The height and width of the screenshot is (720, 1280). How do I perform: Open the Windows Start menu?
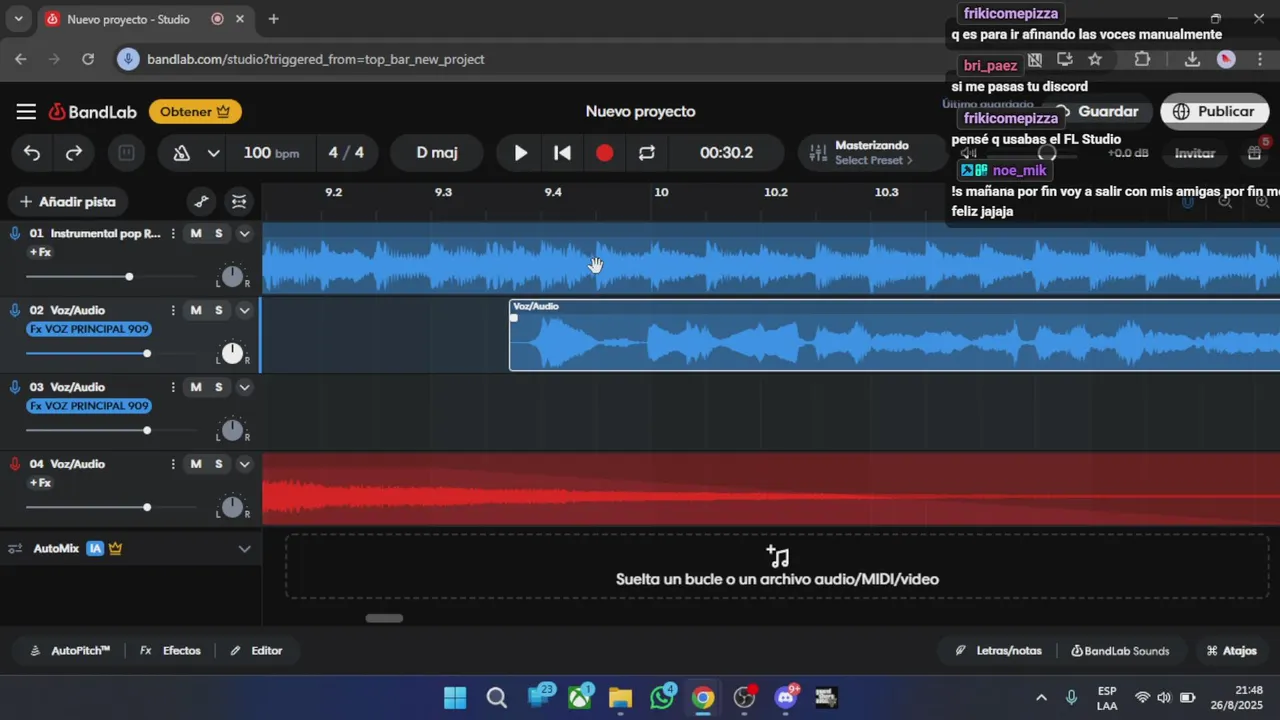(455, 697)
